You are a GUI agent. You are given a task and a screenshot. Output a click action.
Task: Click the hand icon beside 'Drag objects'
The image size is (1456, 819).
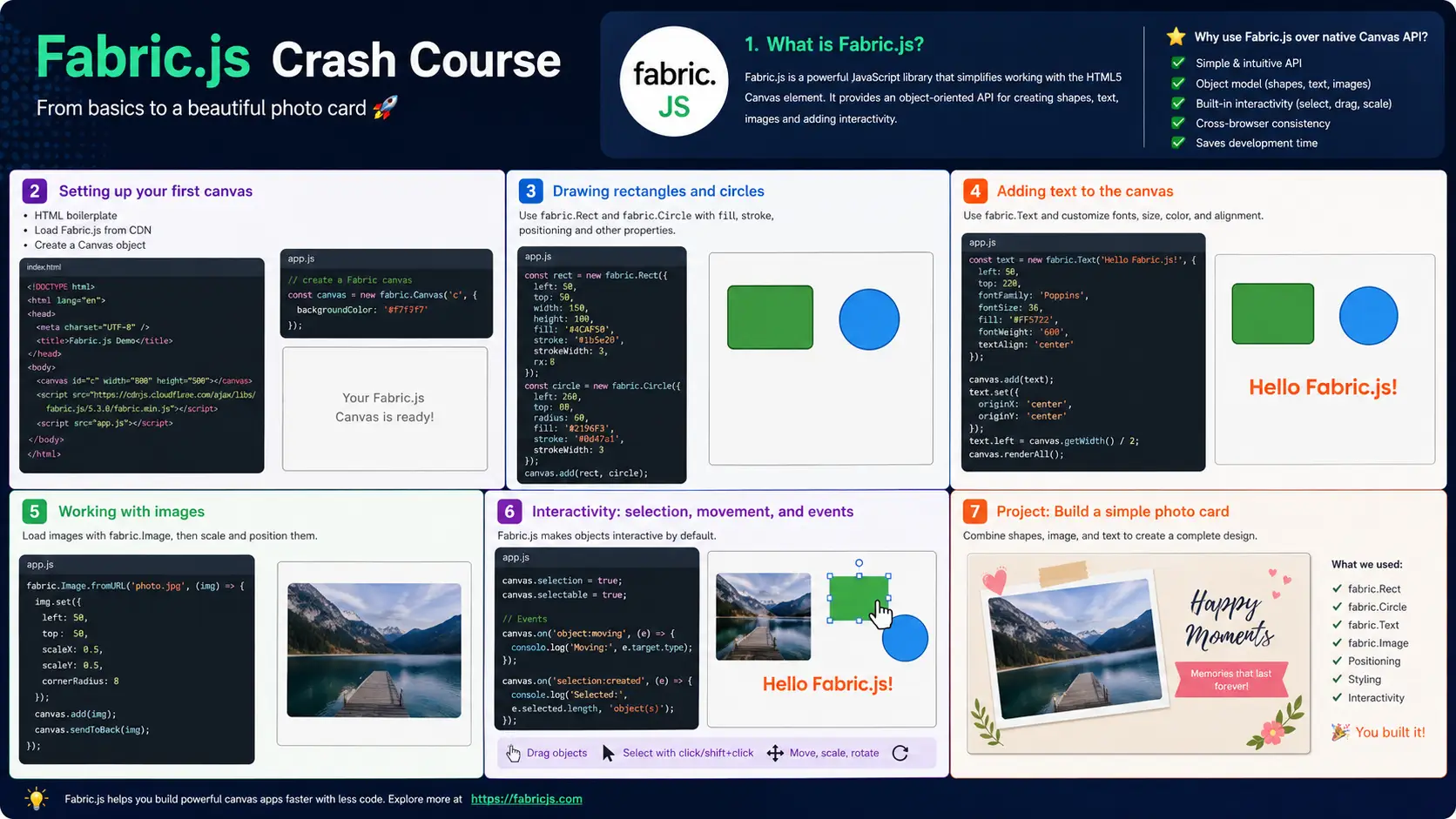coord(514,753)
